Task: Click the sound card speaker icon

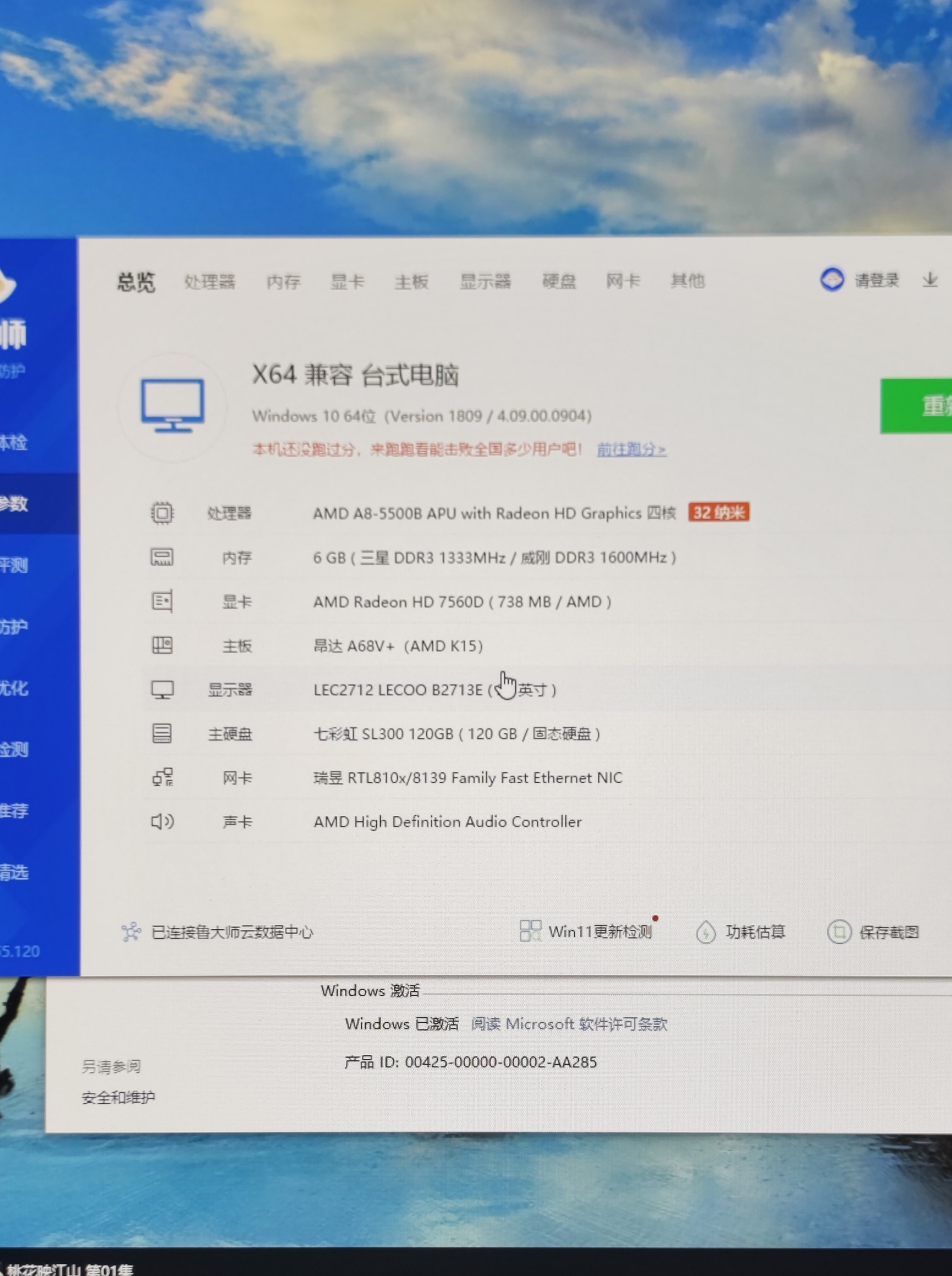Action: (162, 821)
